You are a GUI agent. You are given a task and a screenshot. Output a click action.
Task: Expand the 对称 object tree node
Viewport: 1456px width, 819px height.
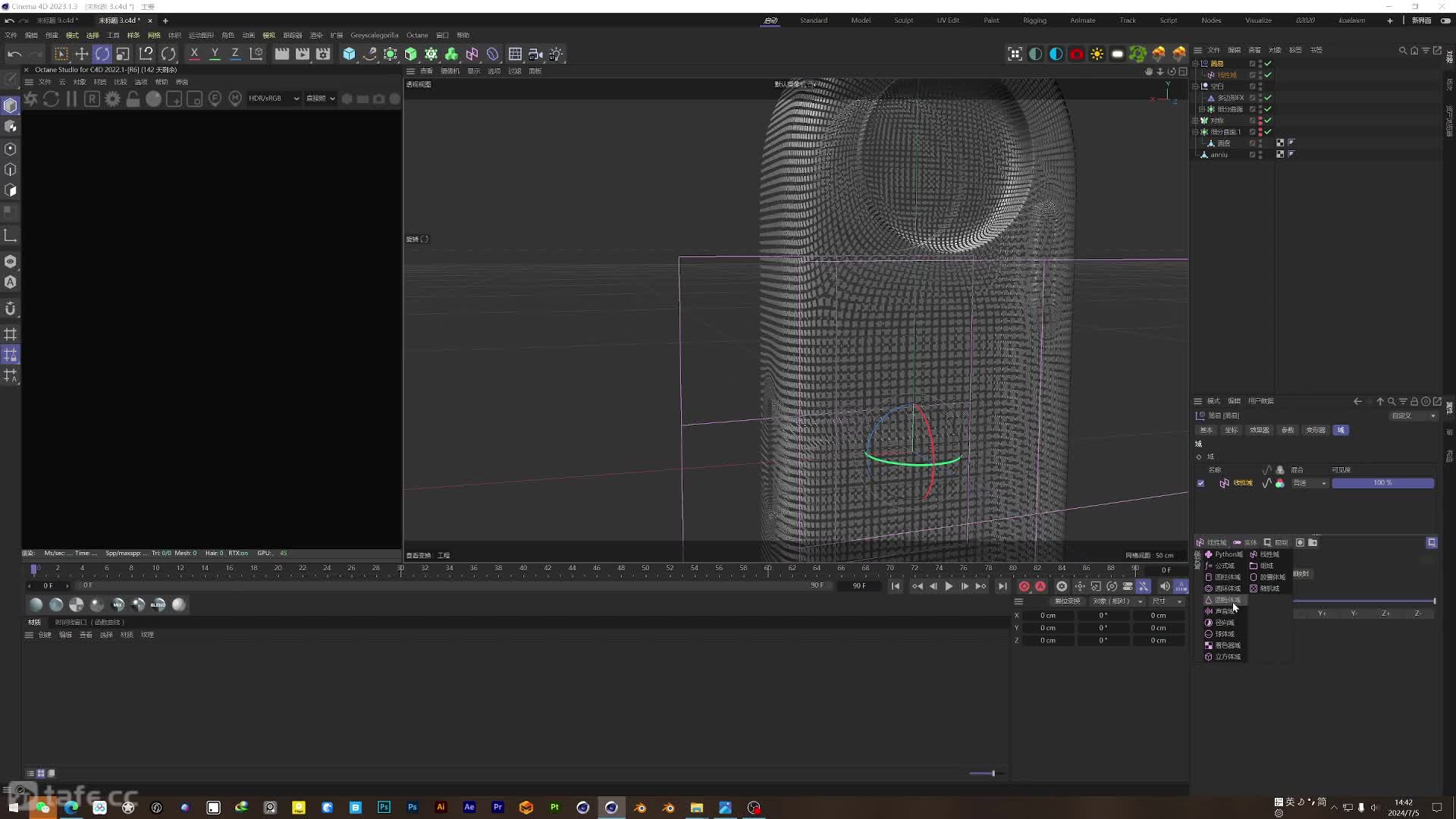1196,121
